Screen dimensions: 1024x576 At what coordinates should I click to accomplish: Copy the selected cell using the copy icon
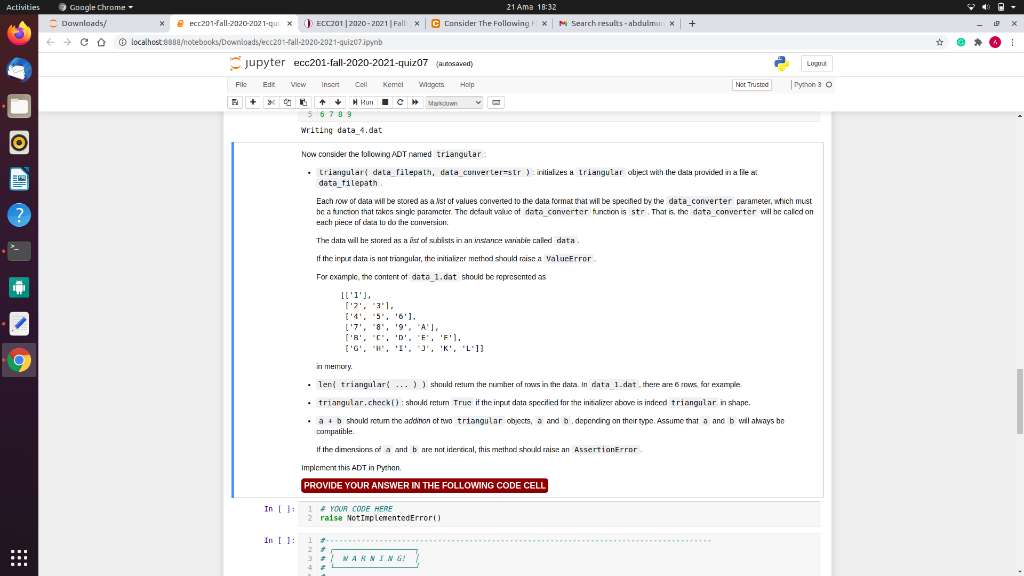click(287, 101)
